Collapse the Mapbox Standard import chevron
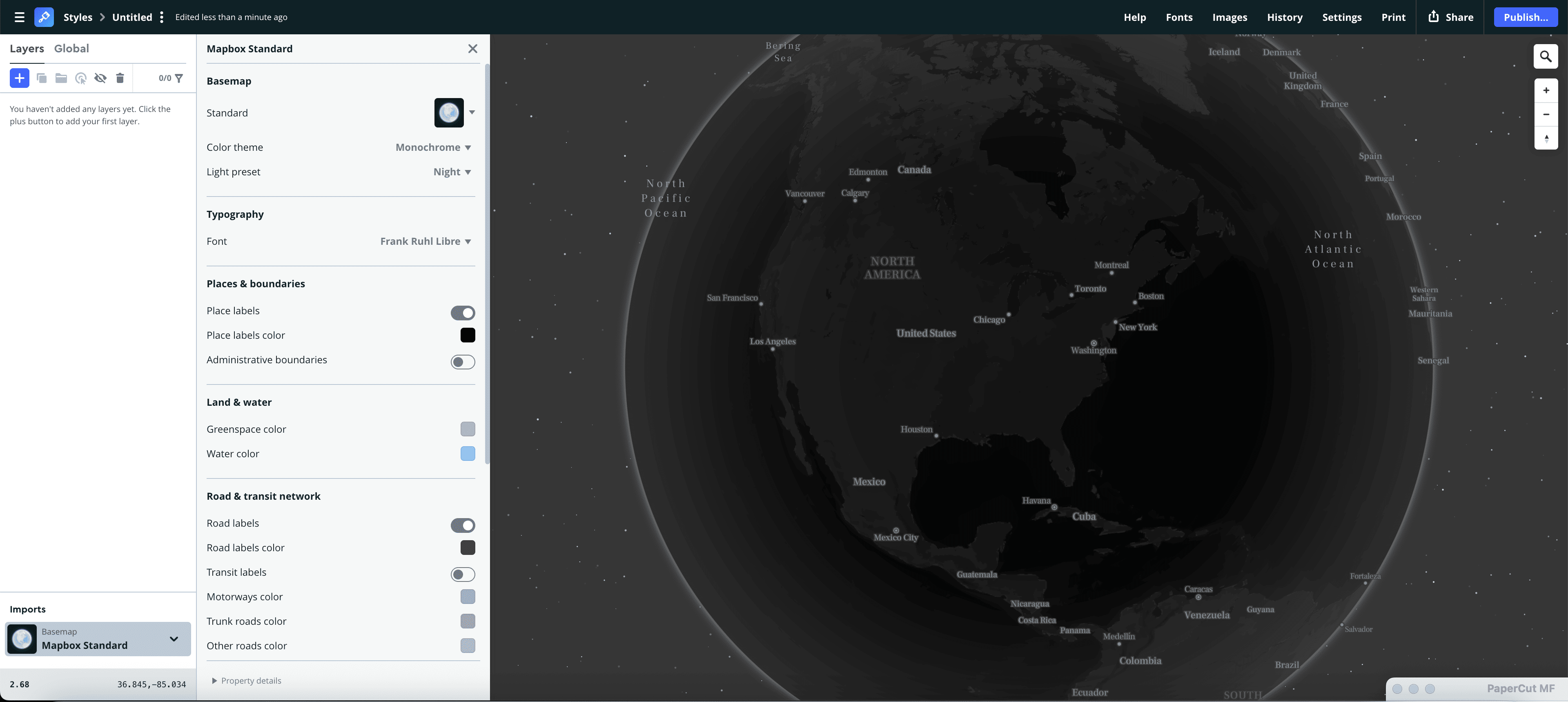Viewport: 1568px width, 702px height. click(174, 639)
